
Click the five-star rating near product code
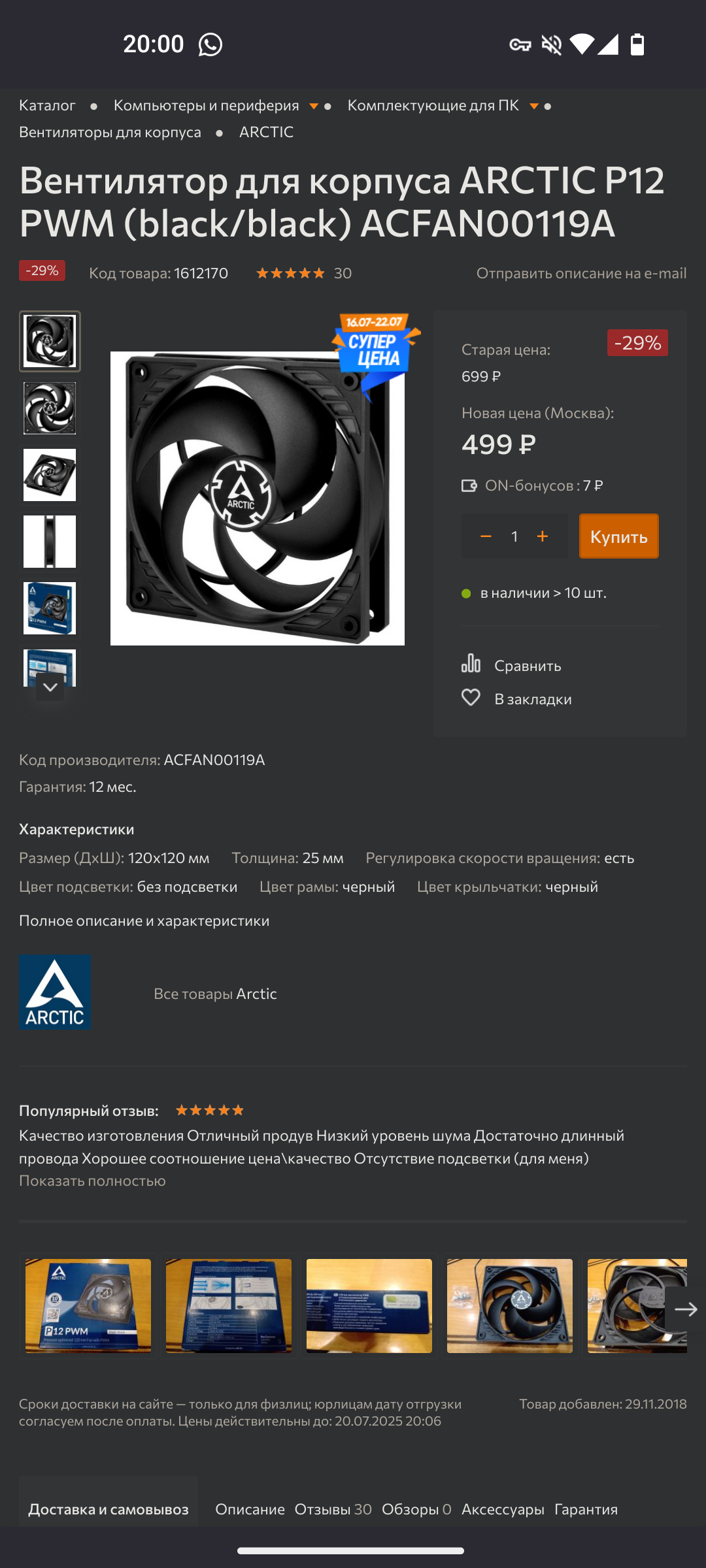[x=290, y=273]
